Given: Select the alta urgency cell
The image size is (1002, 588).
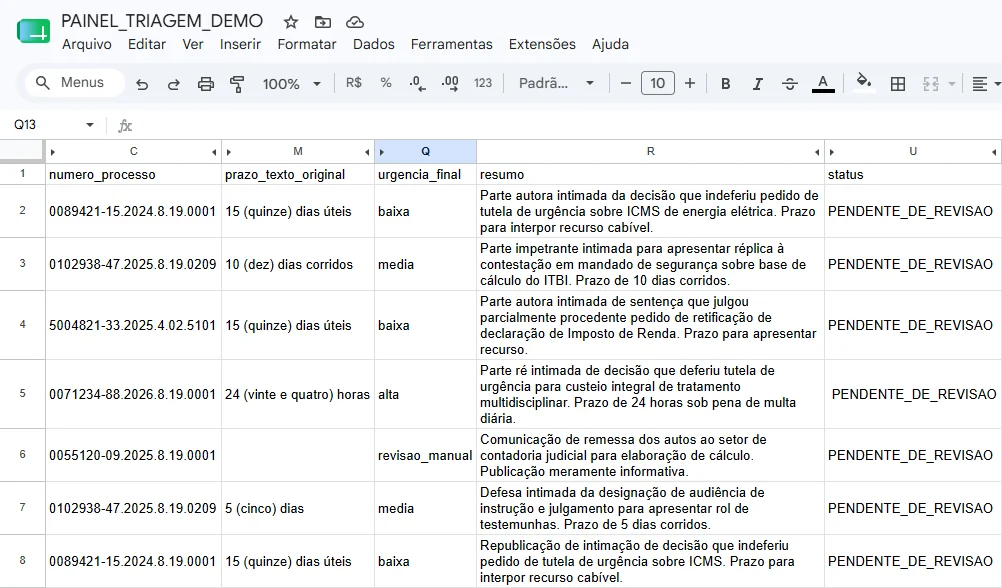Looking at the screenshot, I should tap(426, 394).
